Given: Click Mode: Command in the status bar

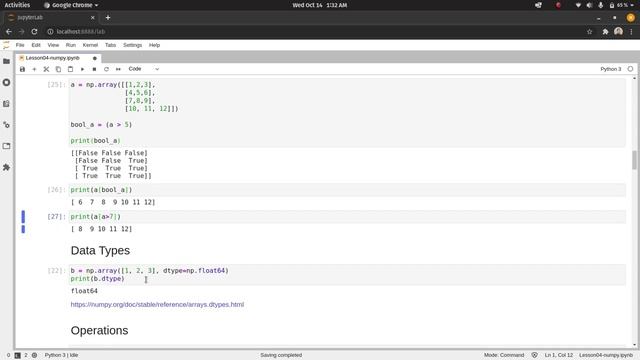Looking at the screenshot, I should click(504, 355).
